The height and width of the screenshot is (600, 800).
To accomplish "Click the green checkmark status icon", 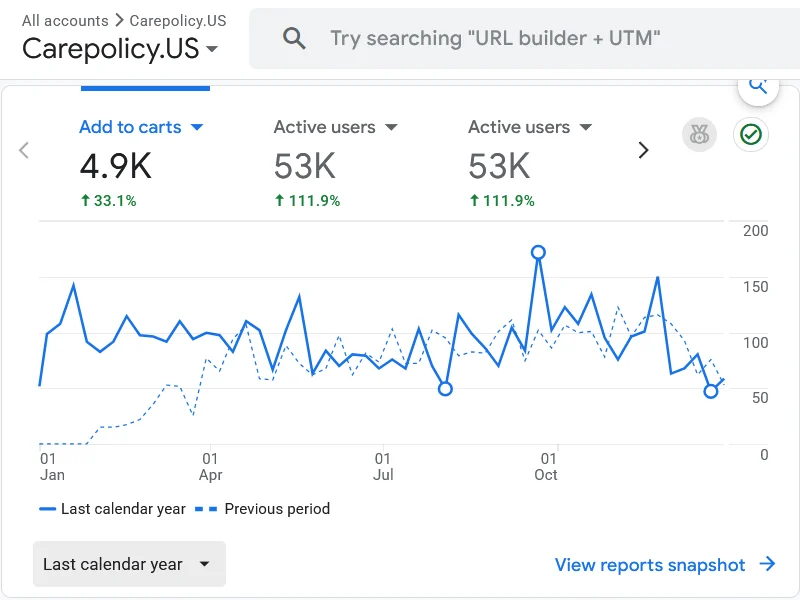I will (751, 135).
